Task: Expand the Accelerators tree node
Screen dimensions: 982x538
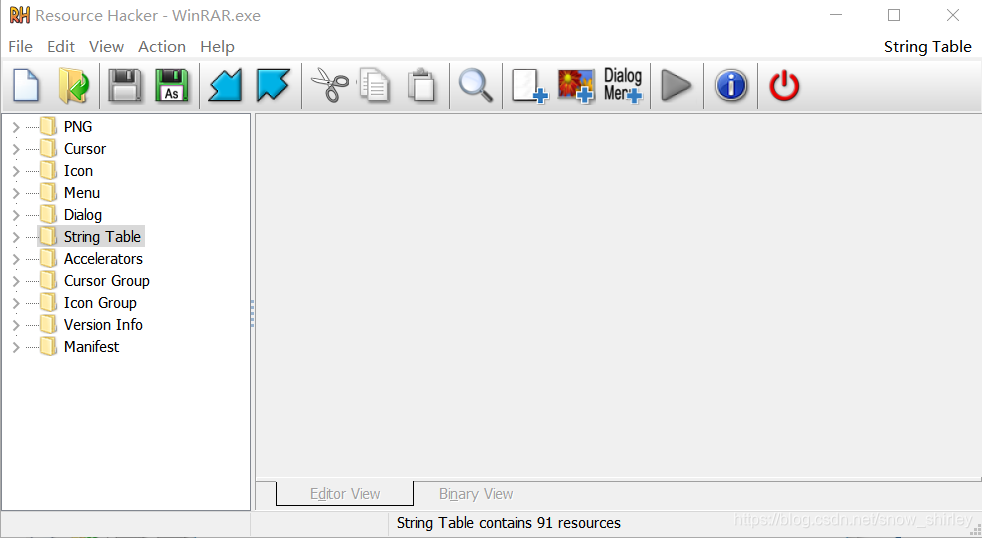Action: (16, 259)
